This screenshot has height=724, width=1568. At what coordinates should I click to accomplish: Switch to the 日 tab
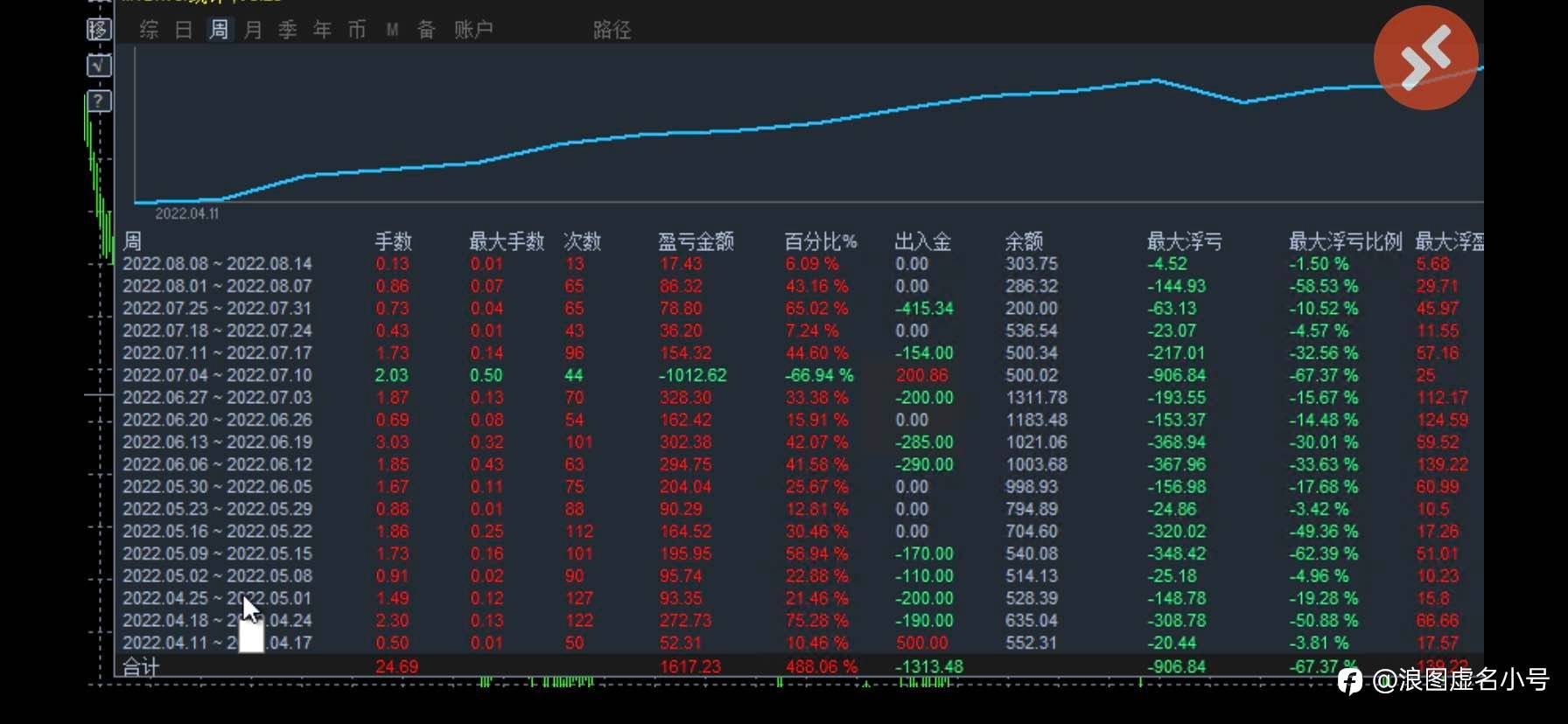[184, 30]
